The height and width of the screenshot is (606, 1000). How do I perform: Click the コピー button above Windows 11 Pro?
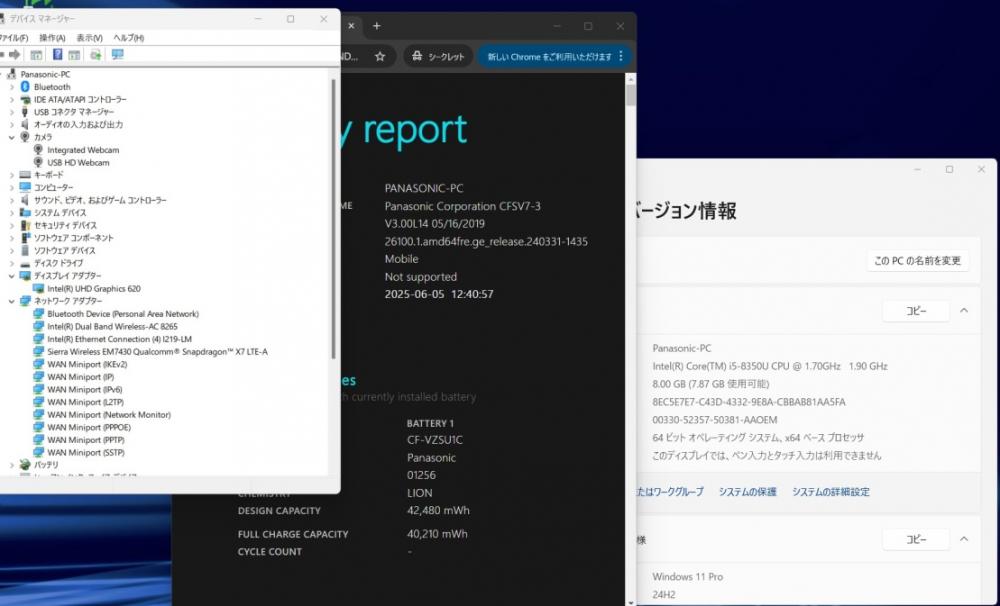coord(916,539)
